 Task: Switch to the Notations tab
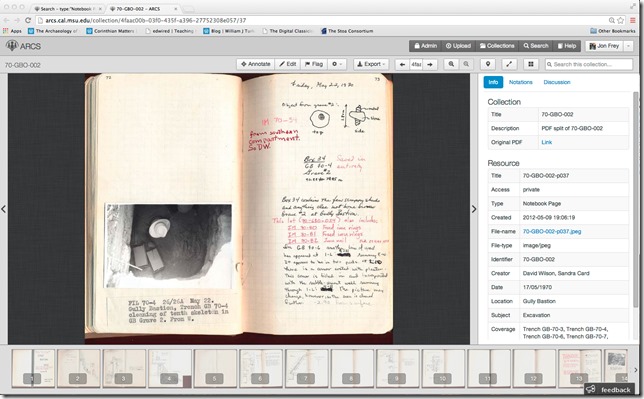tap(520, 82)
